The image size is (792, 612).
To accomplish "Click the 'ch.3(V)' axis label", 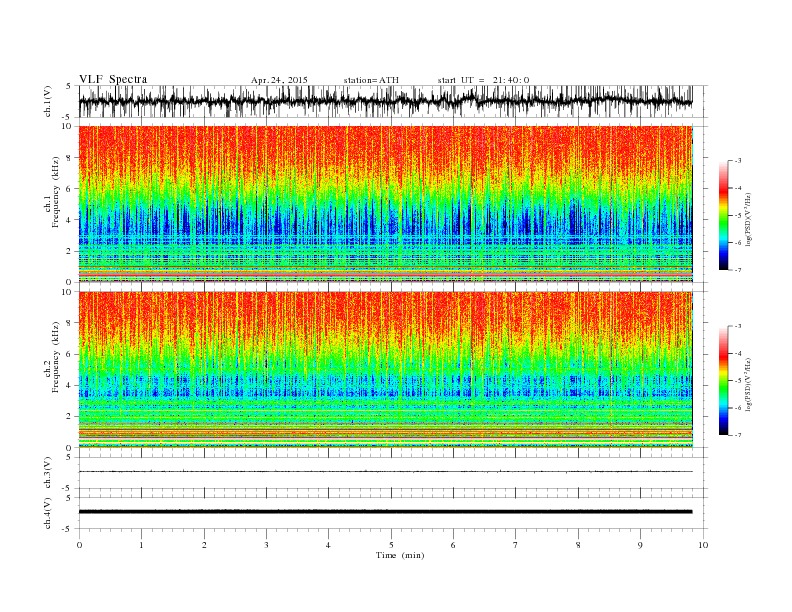I will click(48, 473).
